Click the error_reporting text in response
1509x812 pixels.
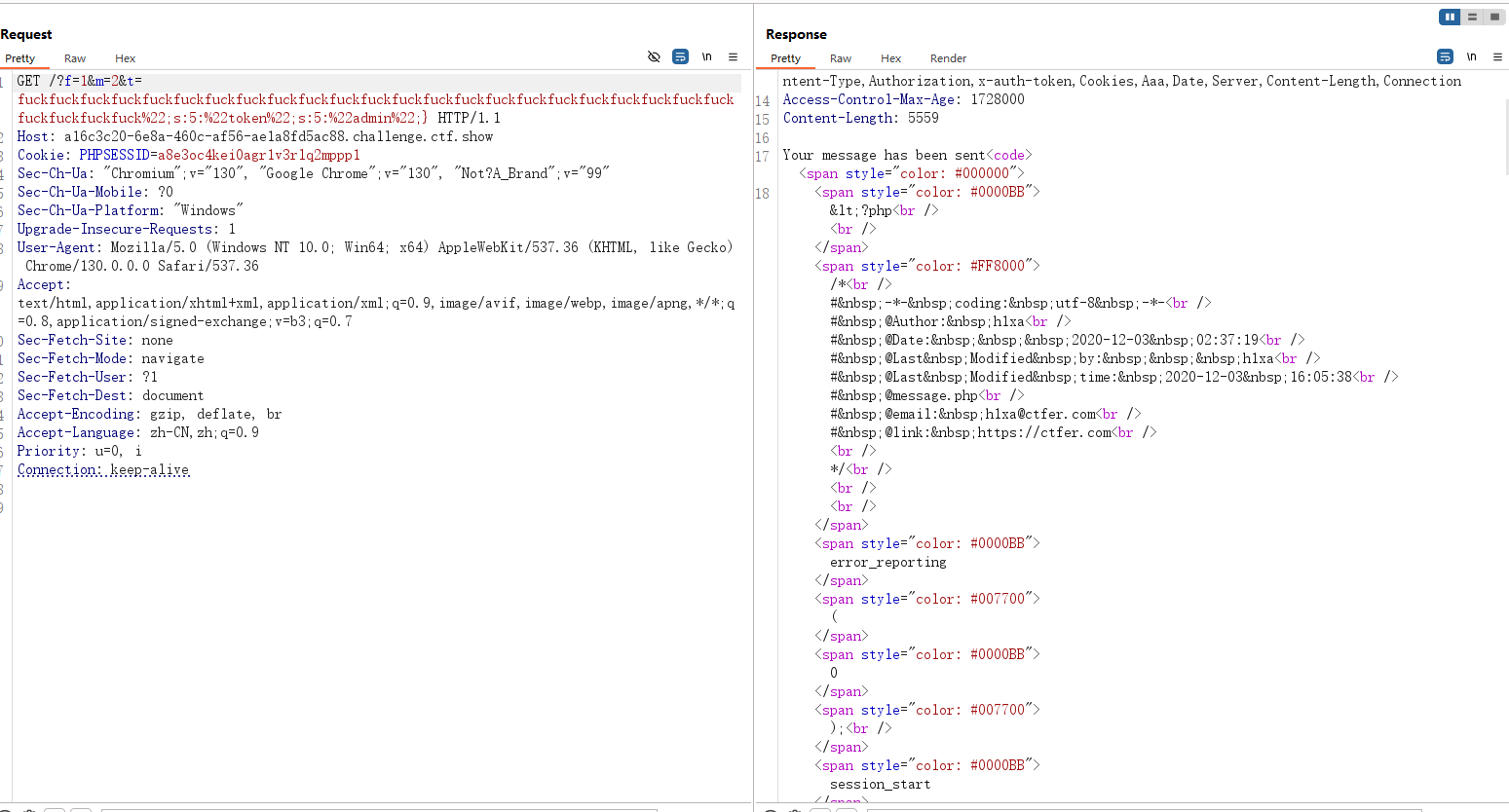(887, 562)
